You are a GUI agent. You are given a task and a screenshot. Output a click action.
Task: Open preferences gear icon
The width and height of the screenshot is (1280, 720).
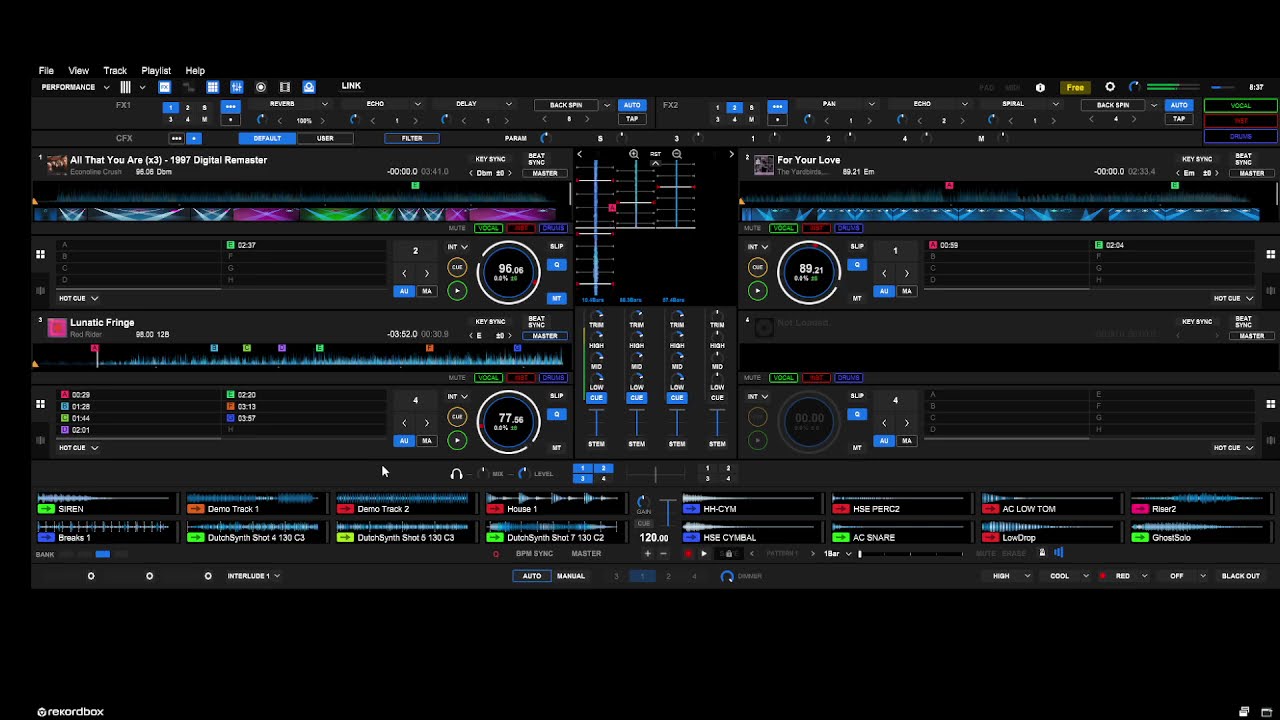[x=1110, y=87]
